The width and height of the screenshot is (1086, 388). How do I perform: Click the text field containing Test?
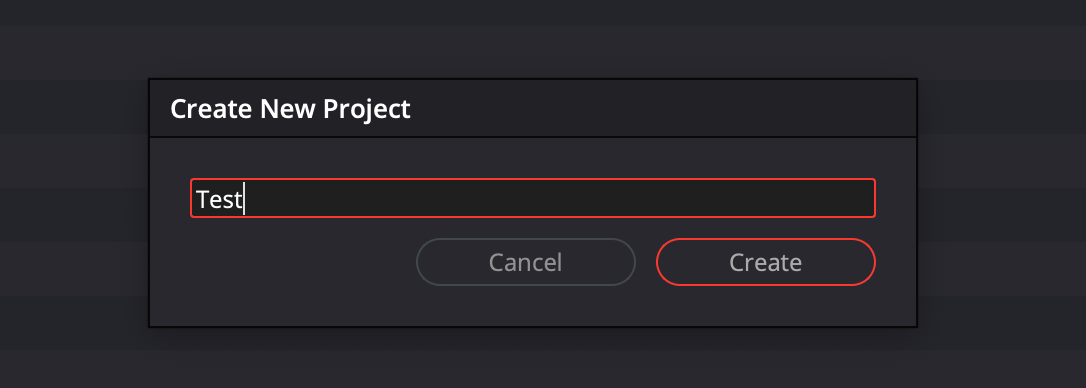(x=533, y=198)
